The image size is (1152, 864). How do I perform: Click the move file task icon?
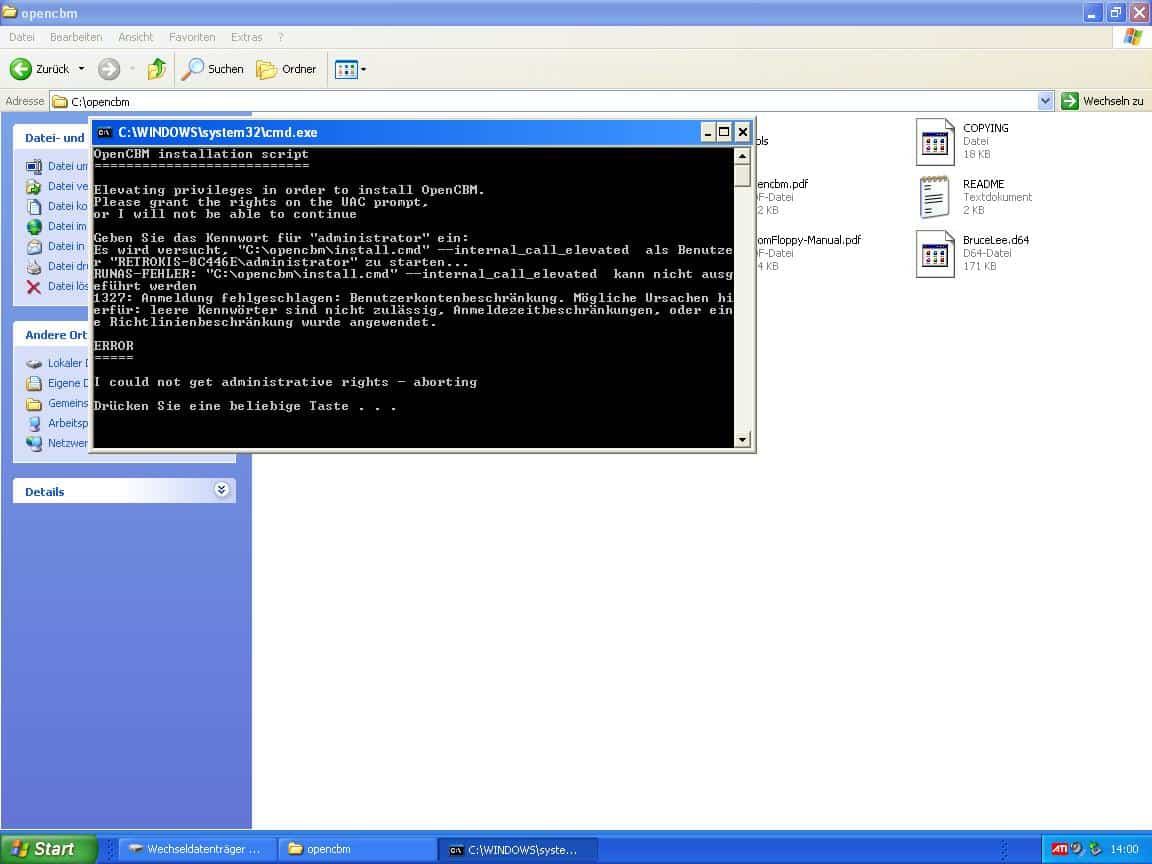click(34, 186)
